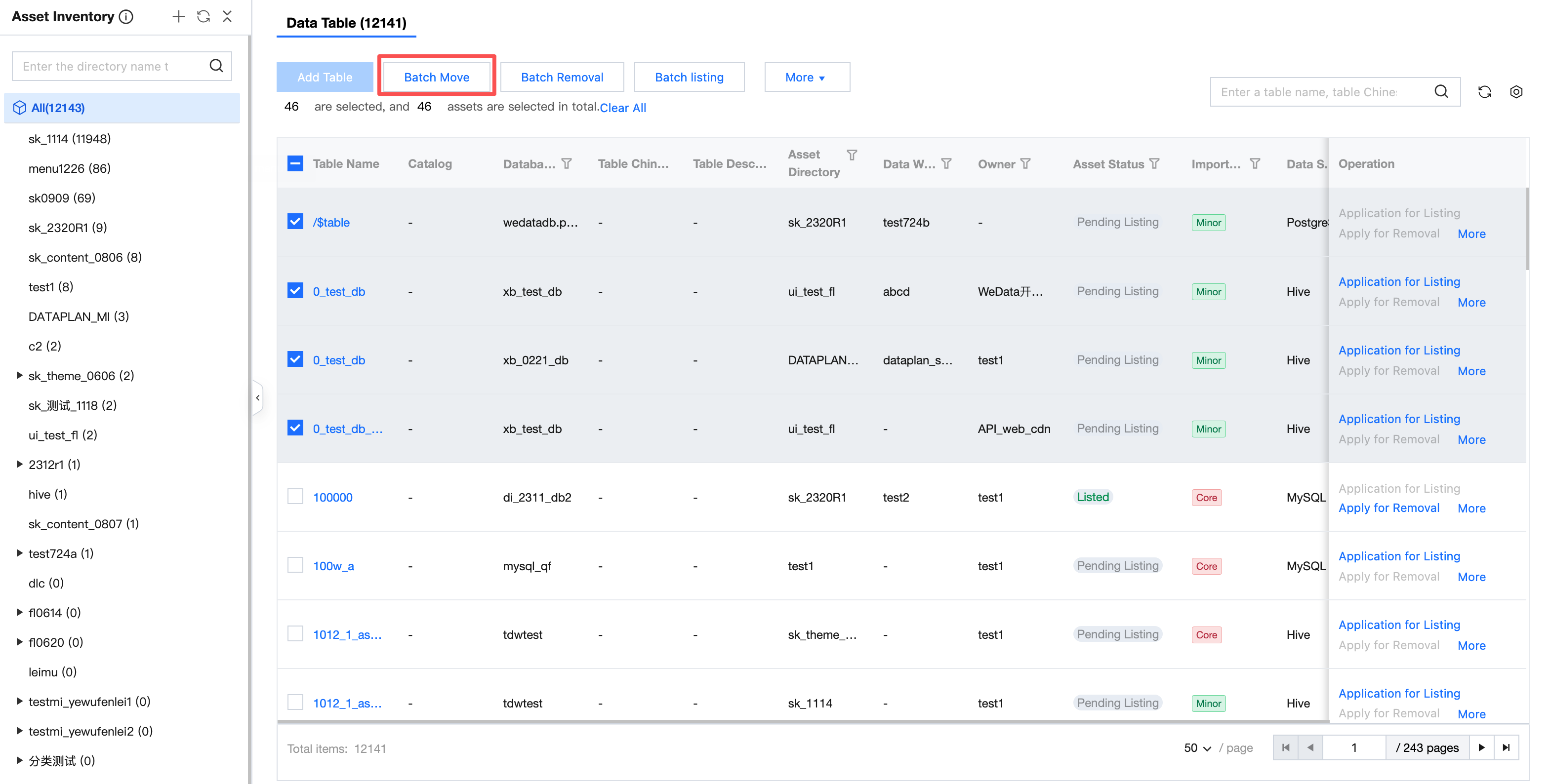Screen dimensions: 1550x784
Task: Filter by the Asset Status column
Action: (x=1154, y=163)
